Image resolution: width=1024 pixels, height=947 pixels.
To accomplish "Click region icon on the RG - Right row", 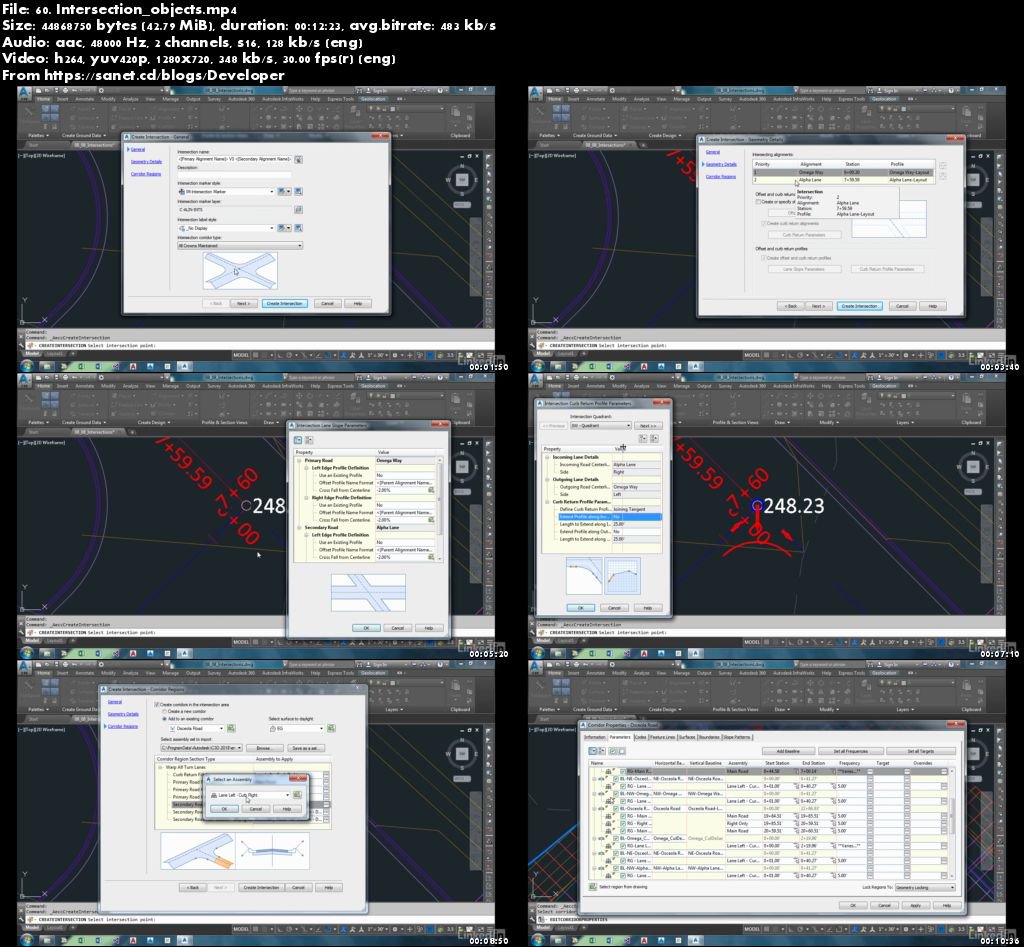I will click(610, 824).
